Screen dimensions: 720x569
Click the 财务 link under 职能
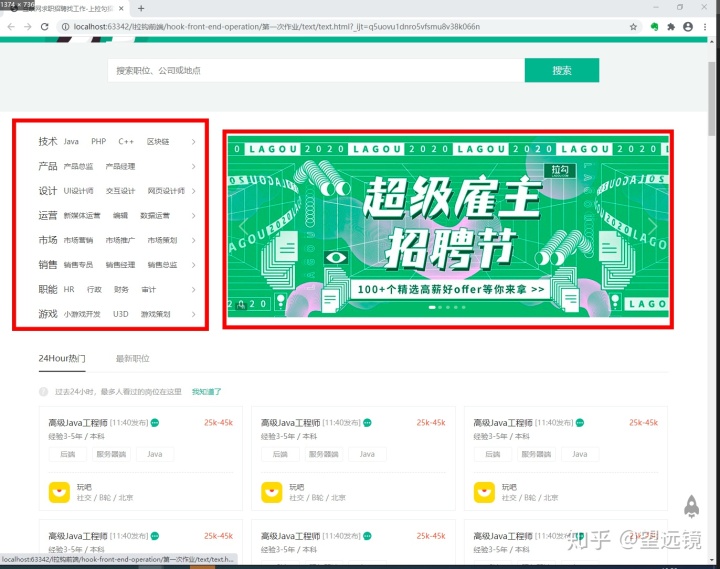[x=121, y=289]
